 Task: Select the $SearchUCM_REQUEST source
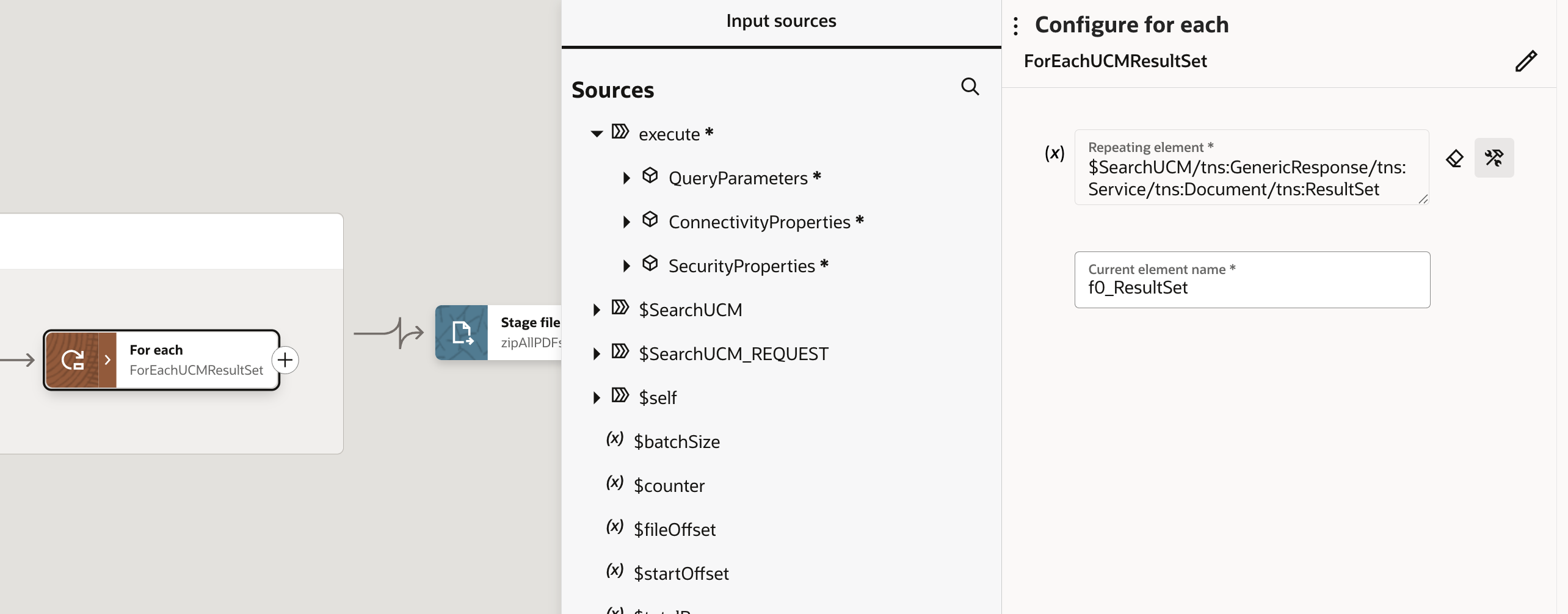(x=733, y=353)
